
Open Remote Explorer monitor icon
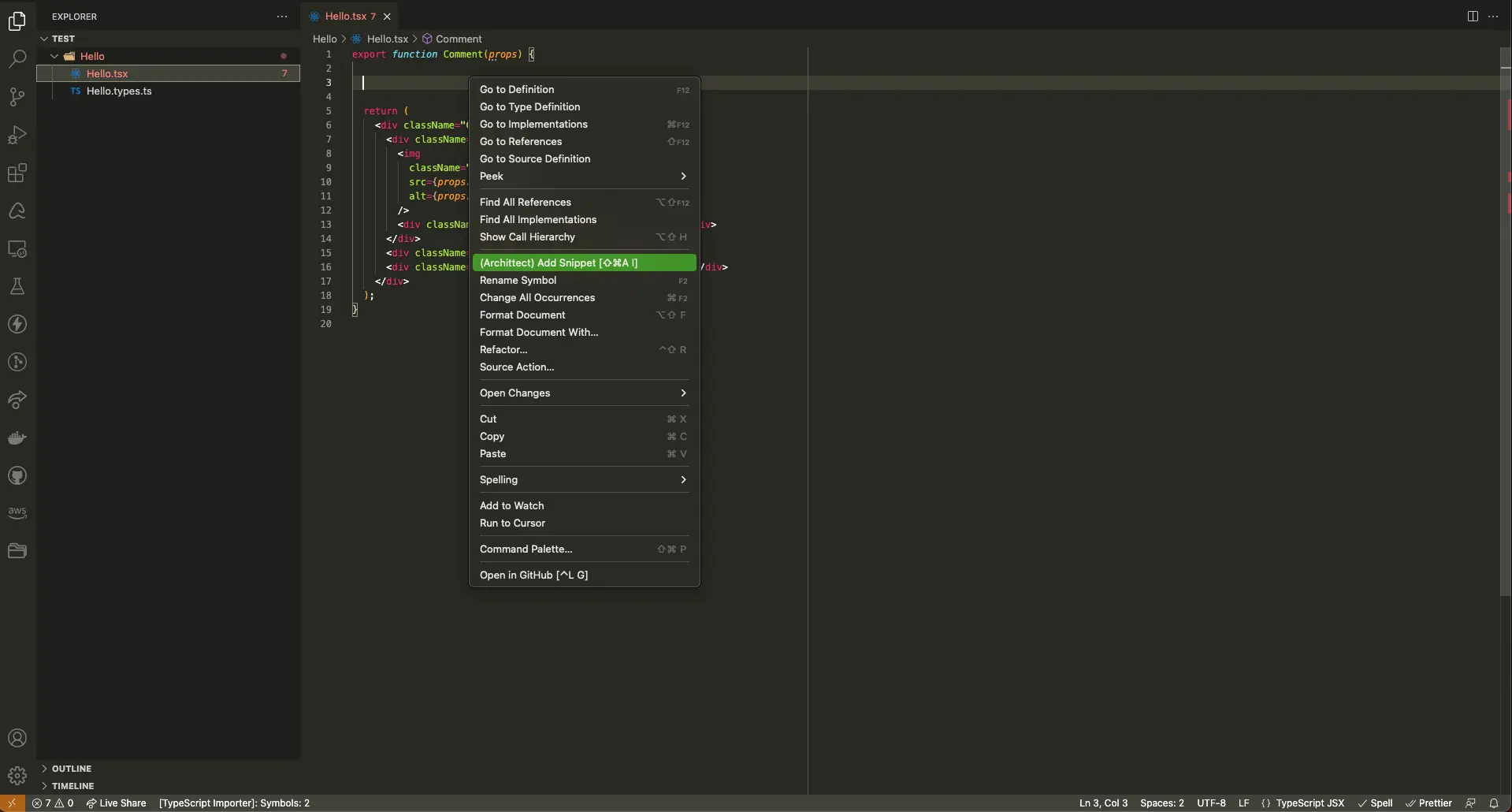(x=17, y=248)
